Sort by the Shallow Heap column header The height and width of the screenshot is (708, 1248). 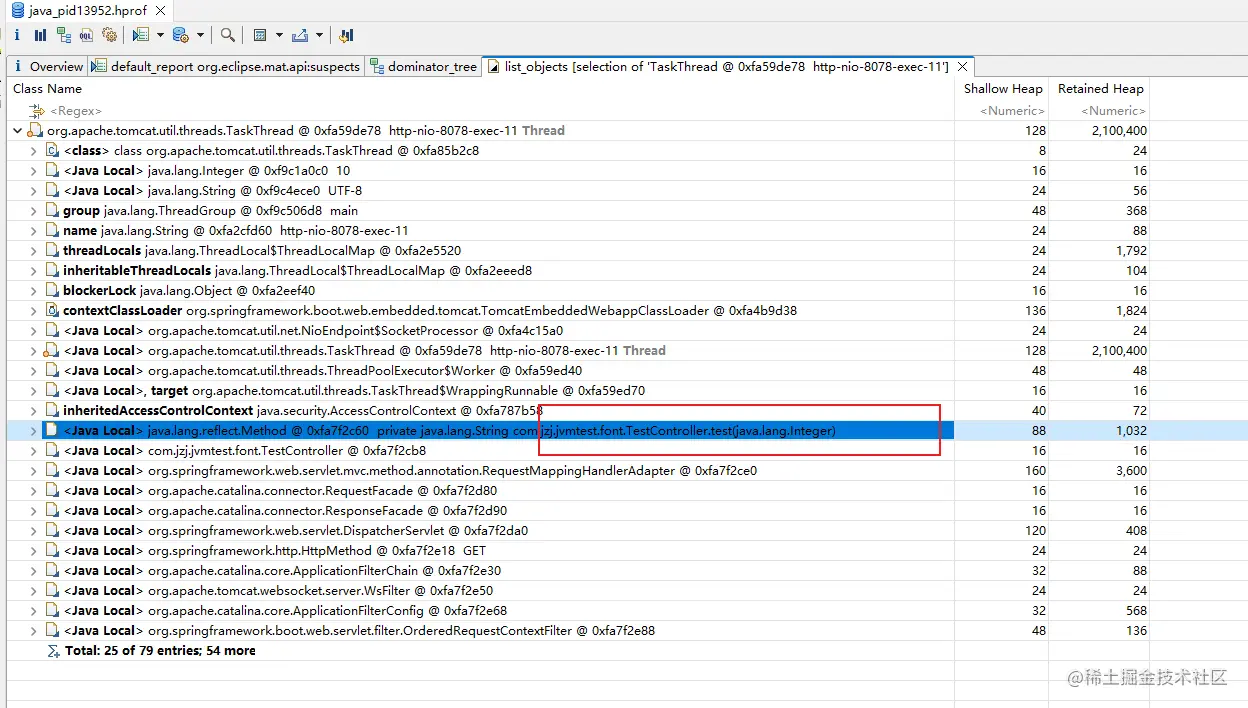(1003, 89)
